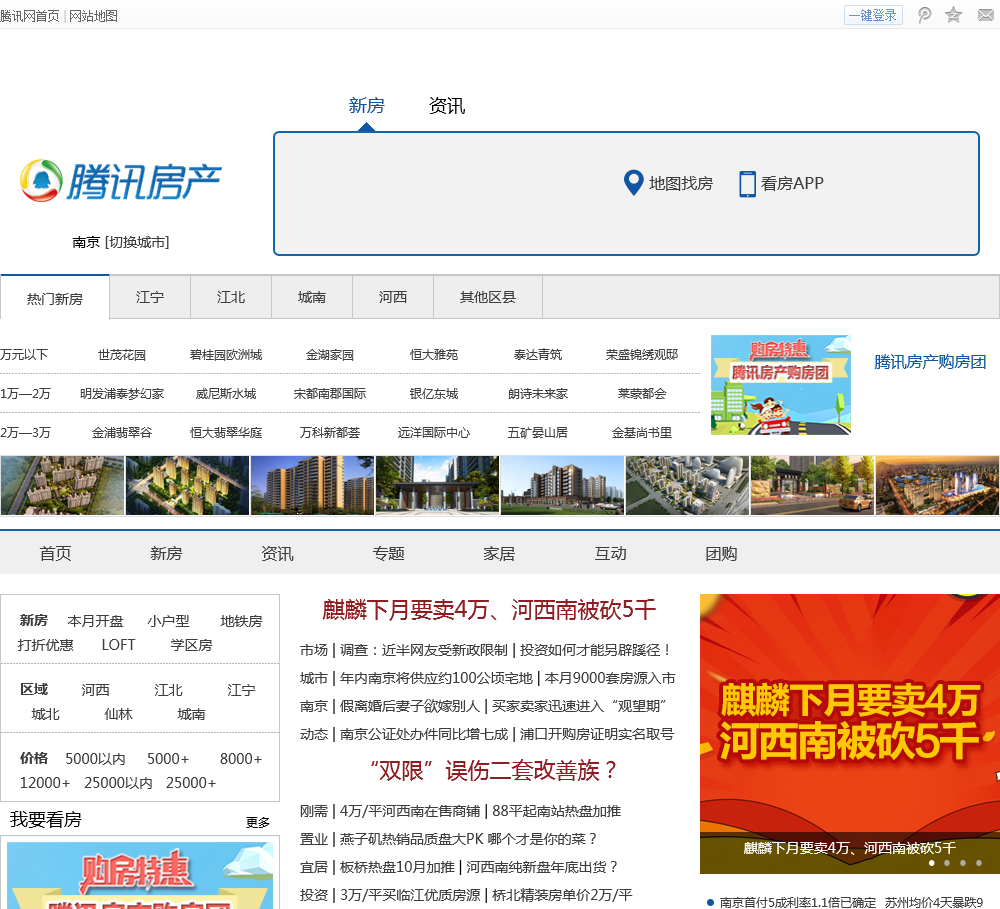Image resolution: width=1000 pixels, height=909 pixels.
Task: Open 腾讯网首页 link
Action: 30,16
